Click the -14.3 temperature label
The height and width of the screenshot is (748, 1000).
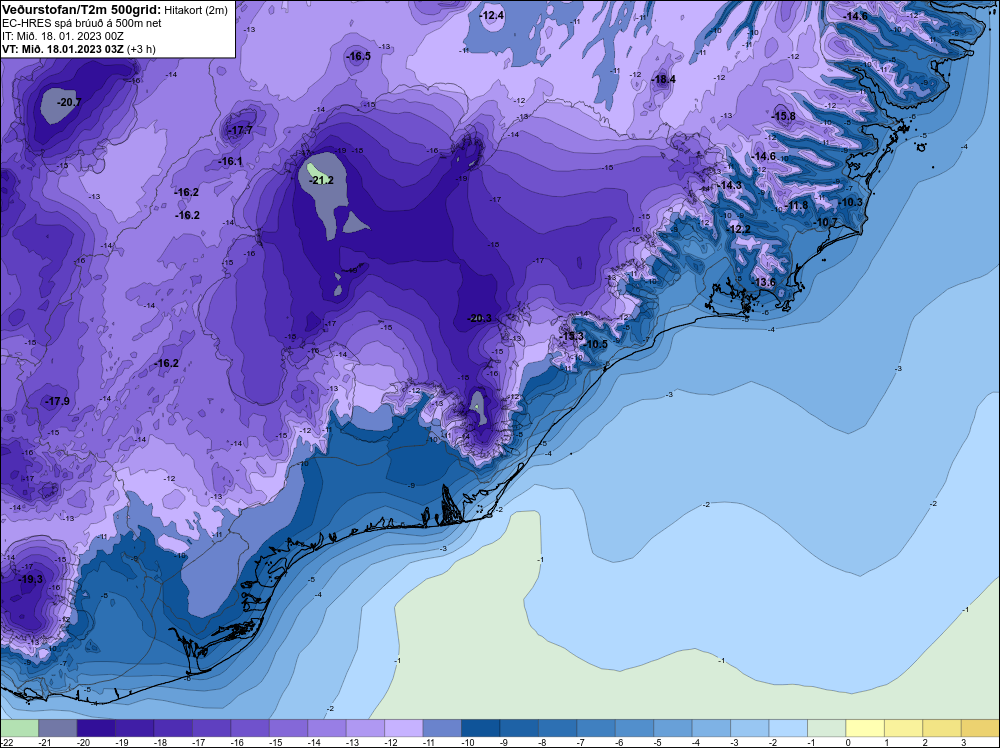pos(730,185)
